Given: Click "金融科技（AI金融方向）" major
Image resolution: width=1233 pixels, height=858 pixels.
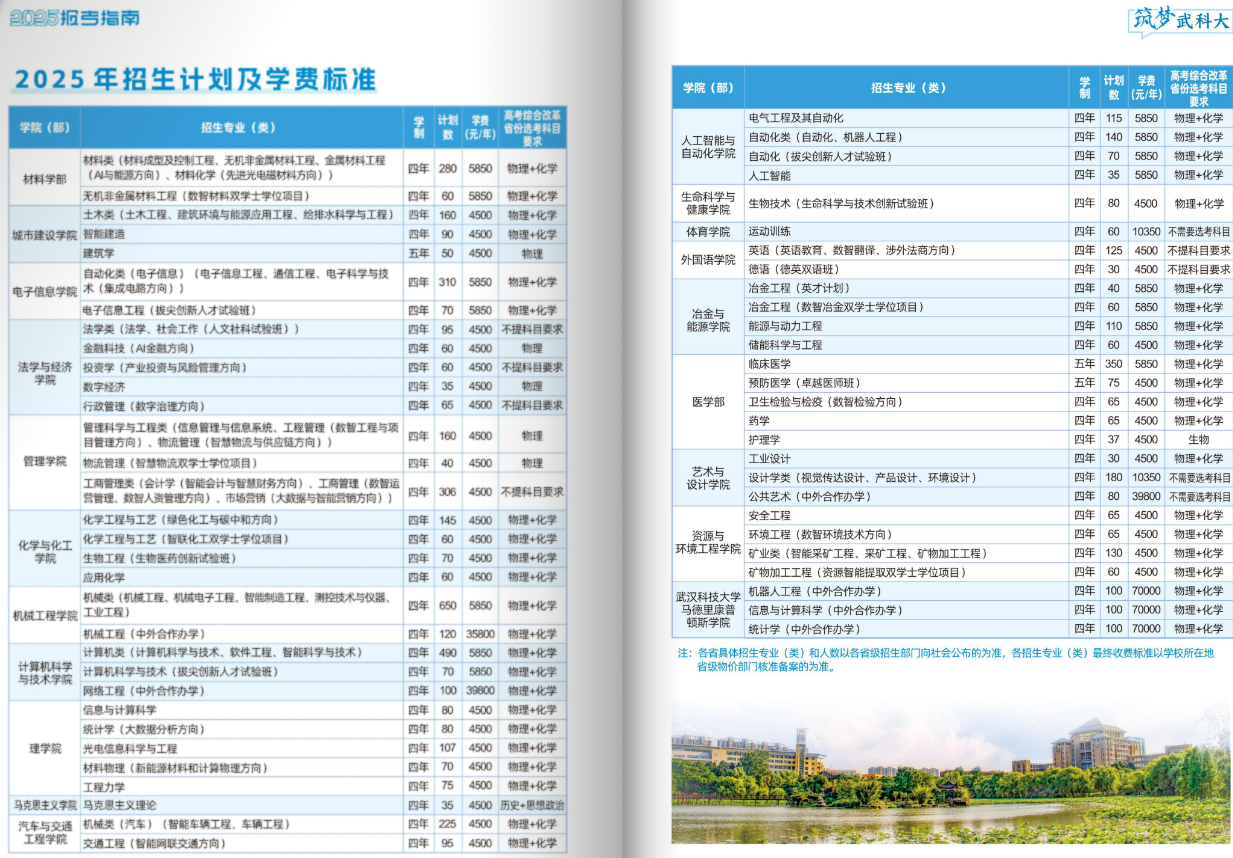Looking at the screenshot, I should tap(140, 348).
